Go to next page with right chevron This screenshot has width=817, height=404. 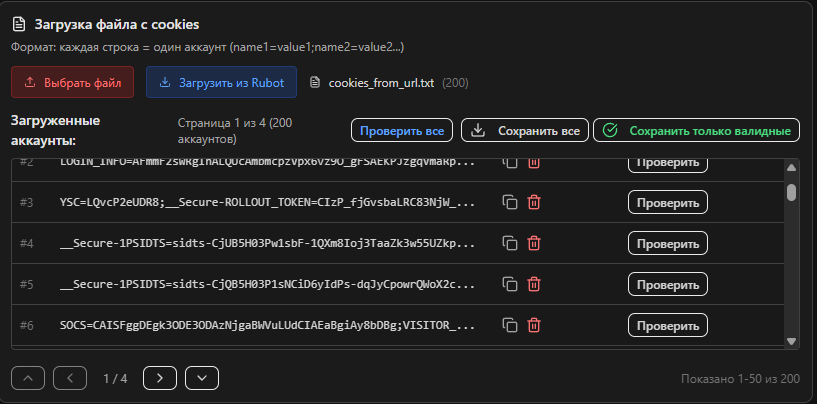click(x=160, y=378)
